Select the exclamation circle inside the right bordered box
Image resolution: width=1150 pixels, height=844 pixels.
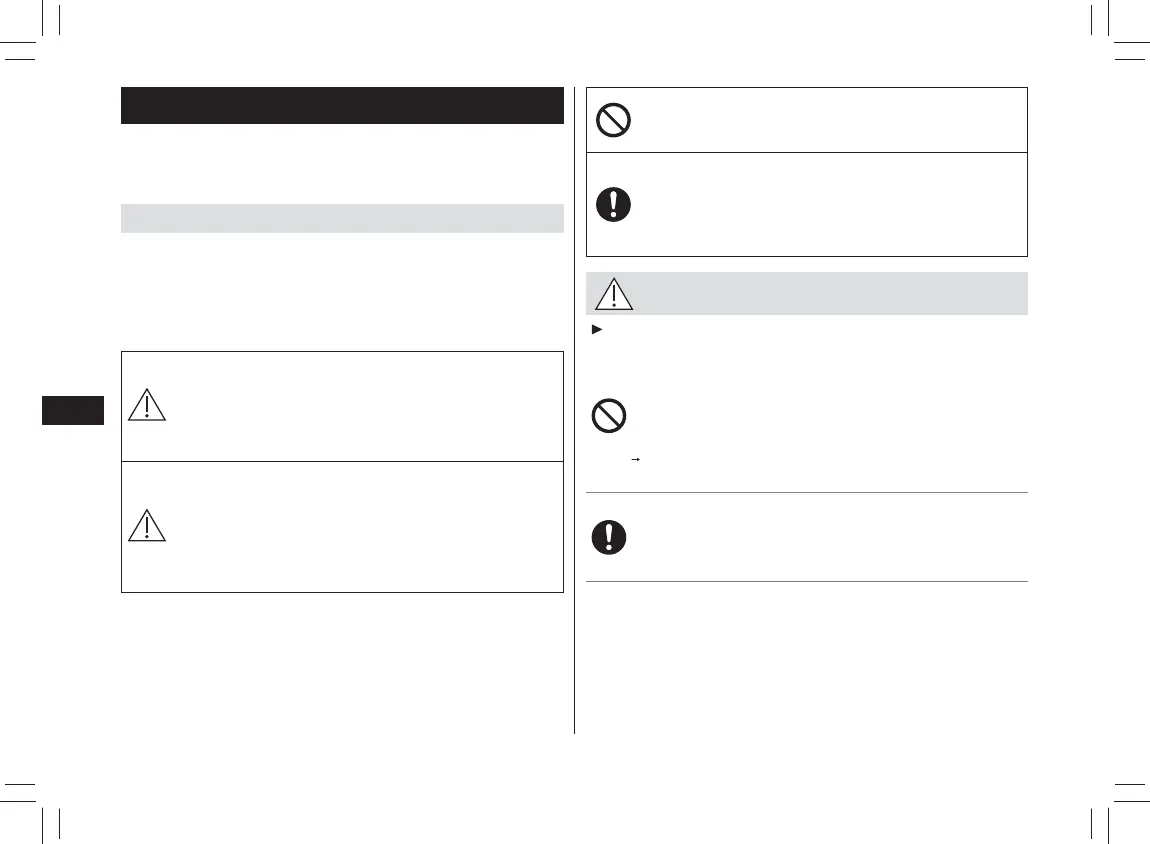click(x=613, y=204)
